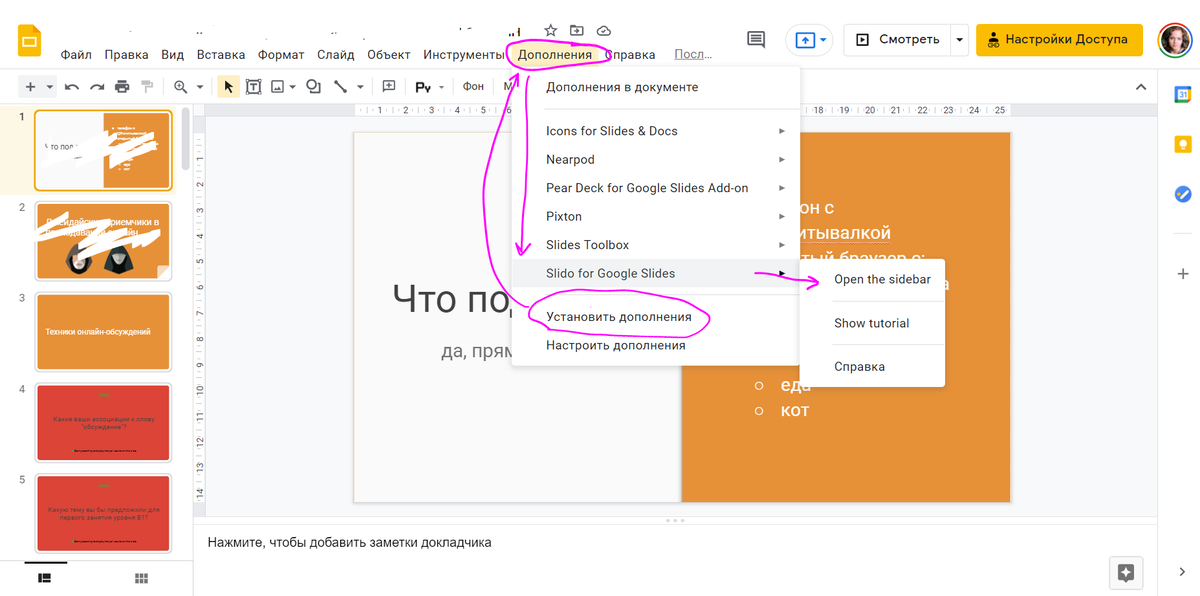Undo the last action

coord(72,87)
